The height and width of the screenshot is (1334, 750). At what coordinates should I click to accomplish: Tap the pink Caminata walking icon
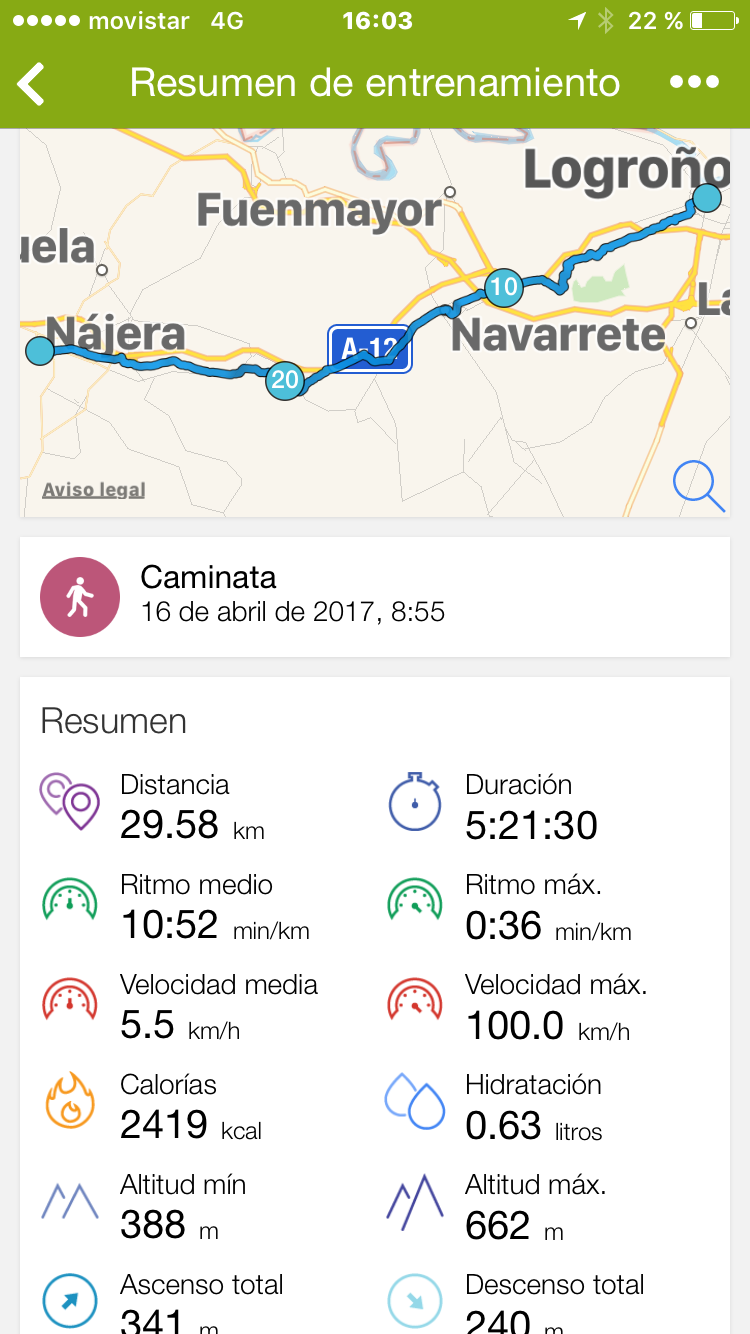[80, 597]
